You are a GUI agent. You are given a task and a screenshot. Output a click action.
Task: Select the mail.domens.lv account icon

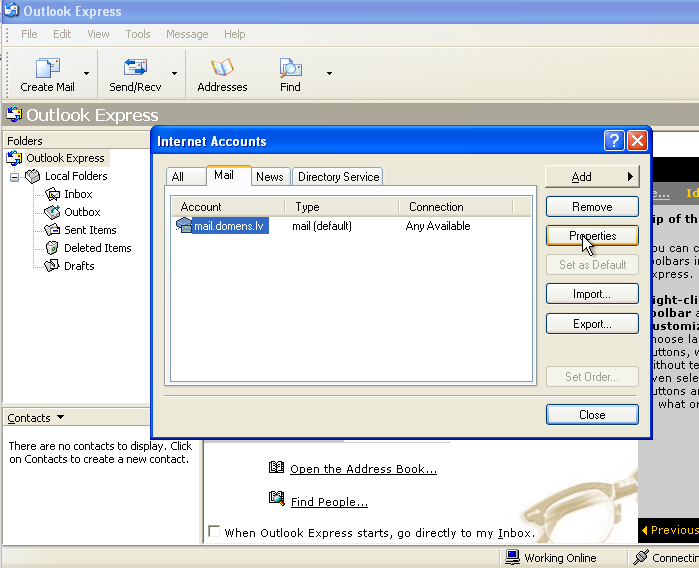pyautogui.click(x=184, y=225)
